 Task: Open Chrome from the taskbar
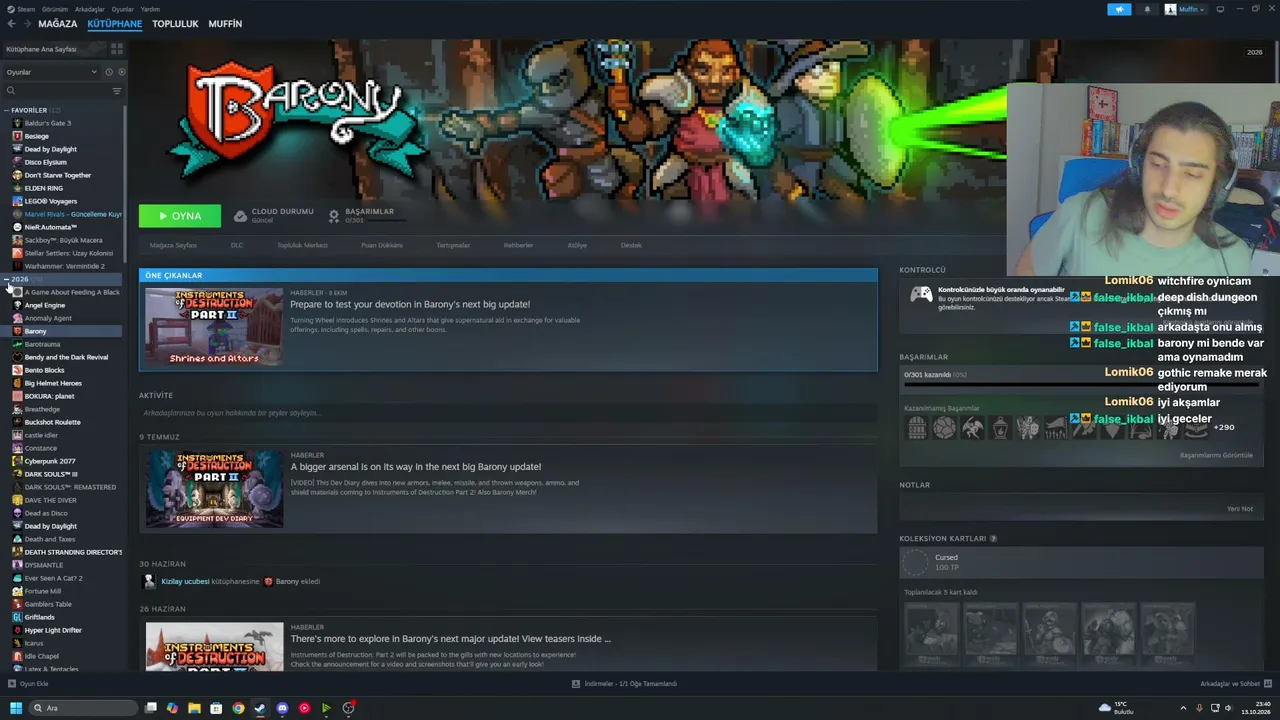click(238, 708)
